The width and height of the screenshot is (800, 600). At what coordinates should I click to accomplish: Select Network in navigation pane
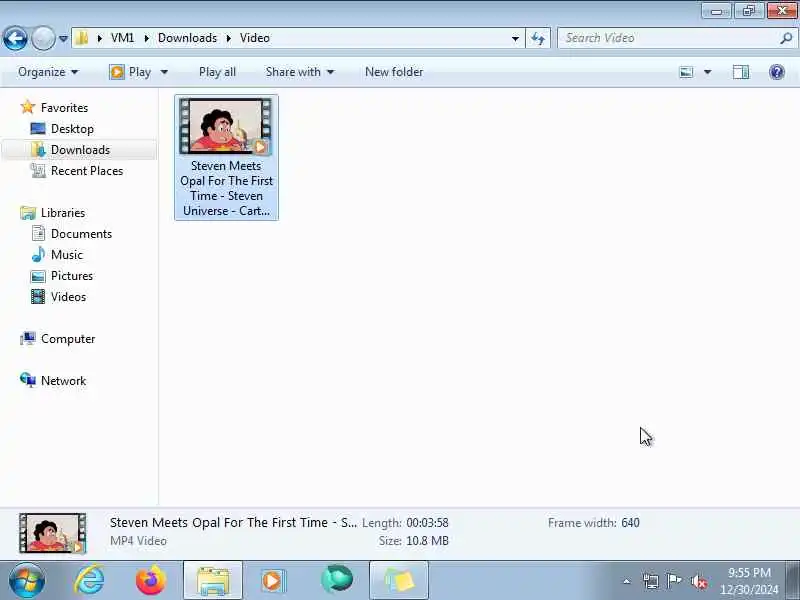click(63, 381)
